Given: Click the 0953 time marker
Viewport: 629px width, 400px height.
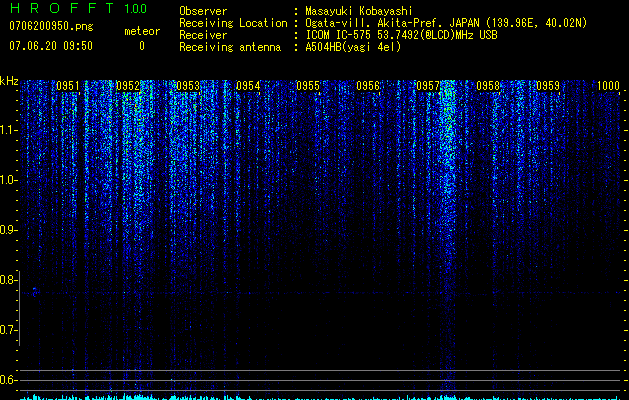Looking at the screenshot, I should (x=188, y=86).
